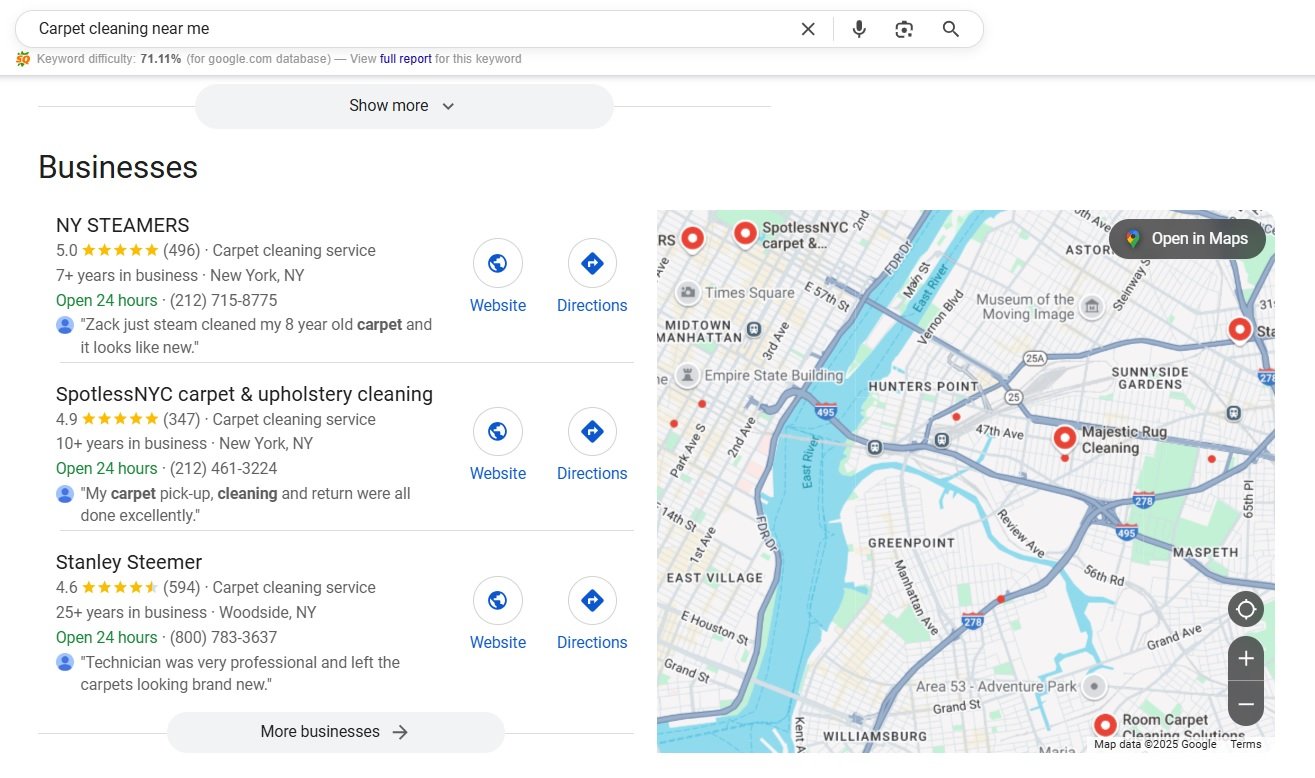Select the SpotlessNYC carpet map pin

(x=745, y=234)
